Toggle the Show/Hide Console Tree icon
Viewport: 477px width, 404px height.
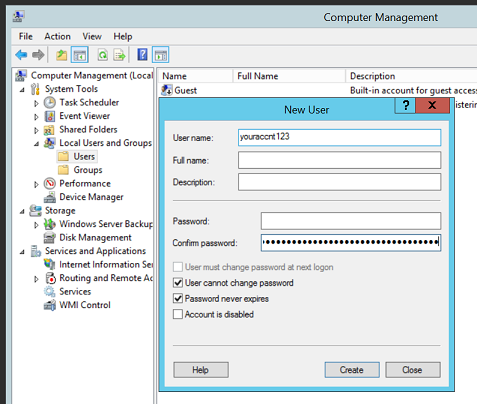[79, 55]
